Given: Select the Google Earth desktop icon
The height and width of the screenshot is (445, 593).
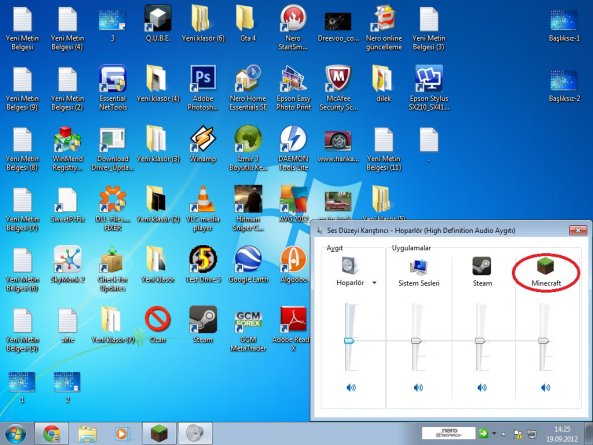Looking at the screenshot, I should pyautogui.click(x=248, y=259).
